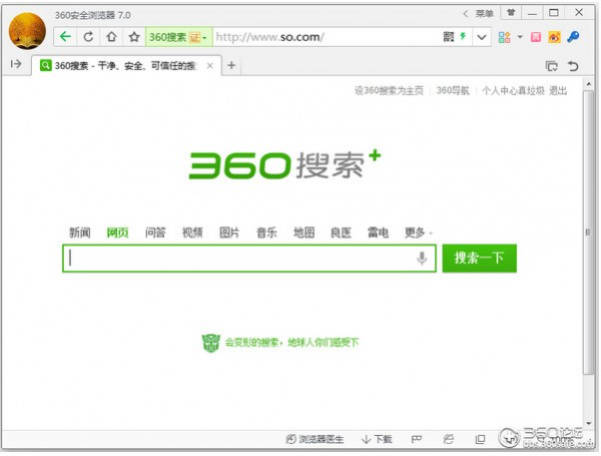
Task: Select the 网页 search category
Action: [117, 232]
